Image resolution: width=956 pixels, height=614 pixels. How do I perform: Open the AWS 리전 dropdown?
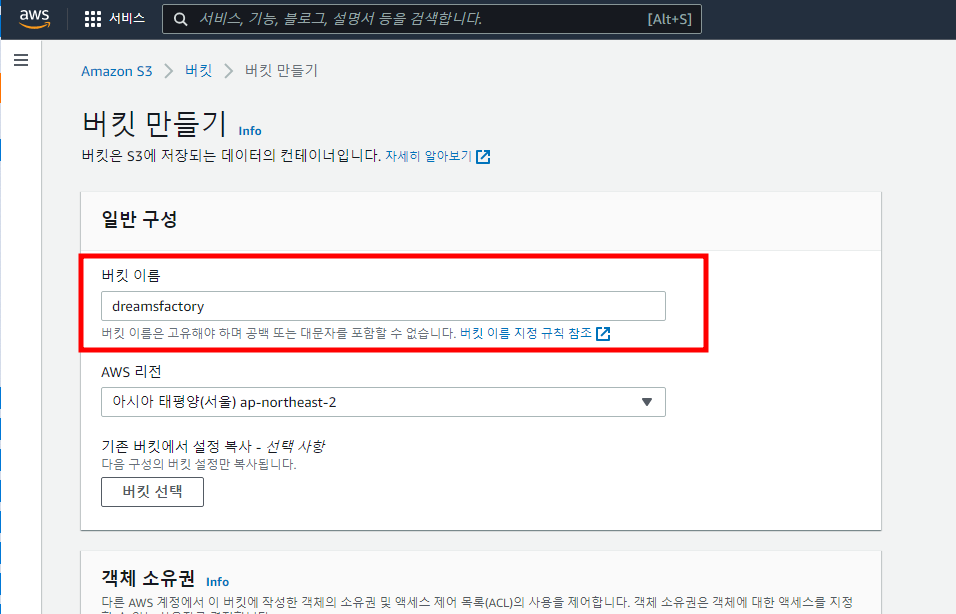[383, 402]
